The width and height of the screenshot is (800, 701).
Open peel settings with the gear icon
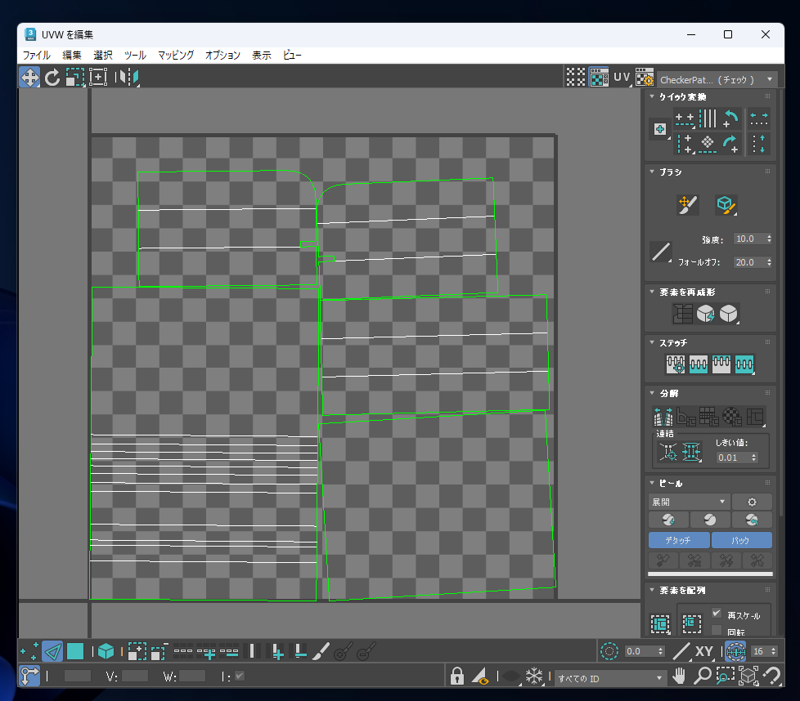(752, 502)
